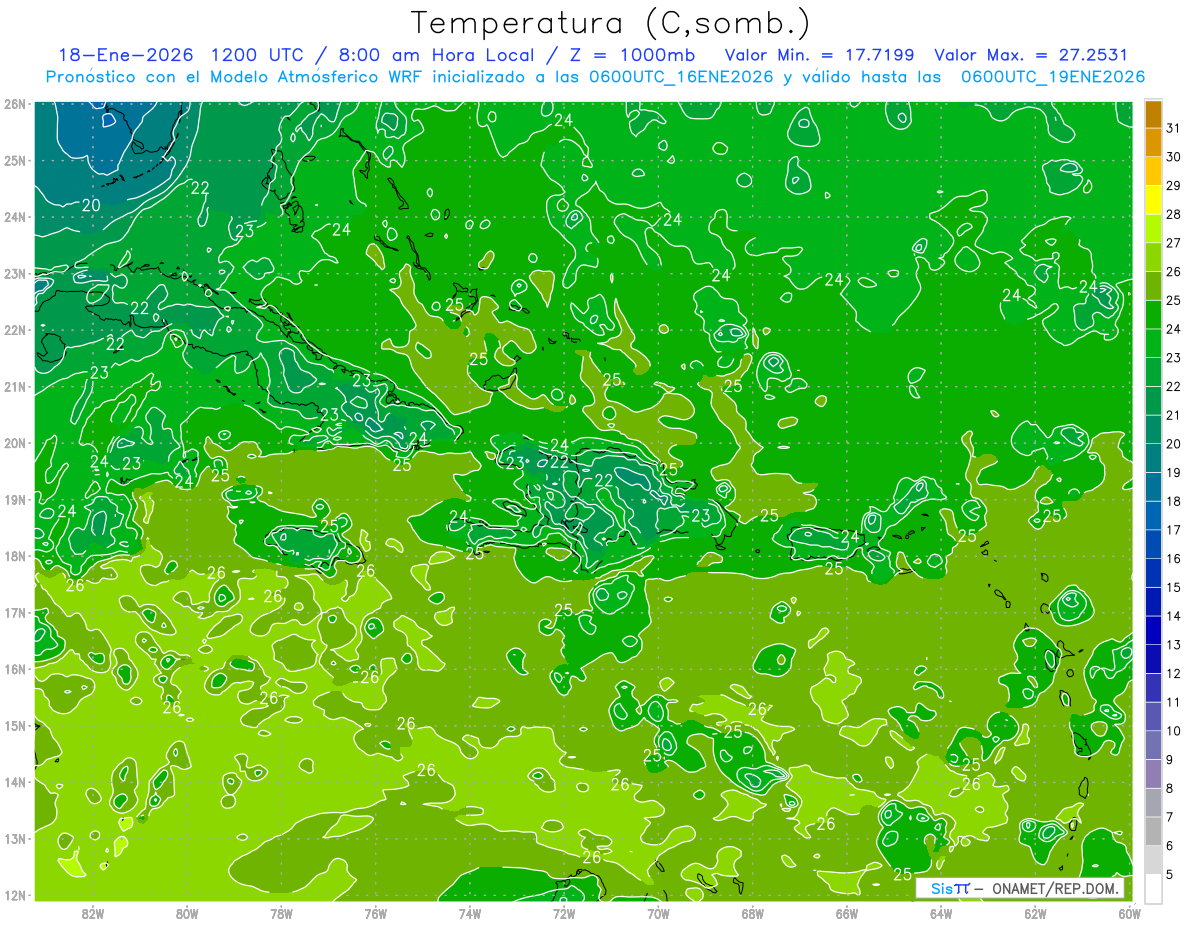Click the longitude axis label "70W"

tap(658, 914)
